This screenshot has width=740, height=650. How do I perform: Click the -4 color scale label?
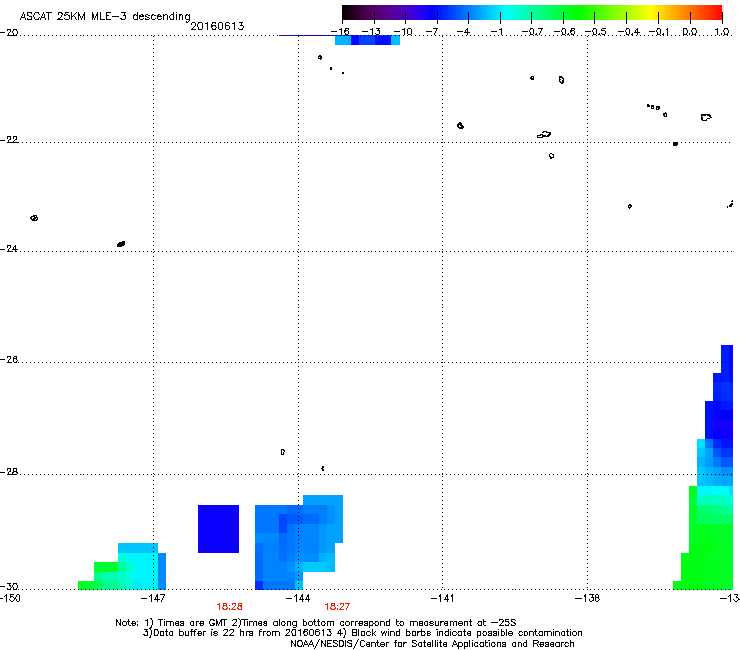pyautogui.click(x=464, y=32)
